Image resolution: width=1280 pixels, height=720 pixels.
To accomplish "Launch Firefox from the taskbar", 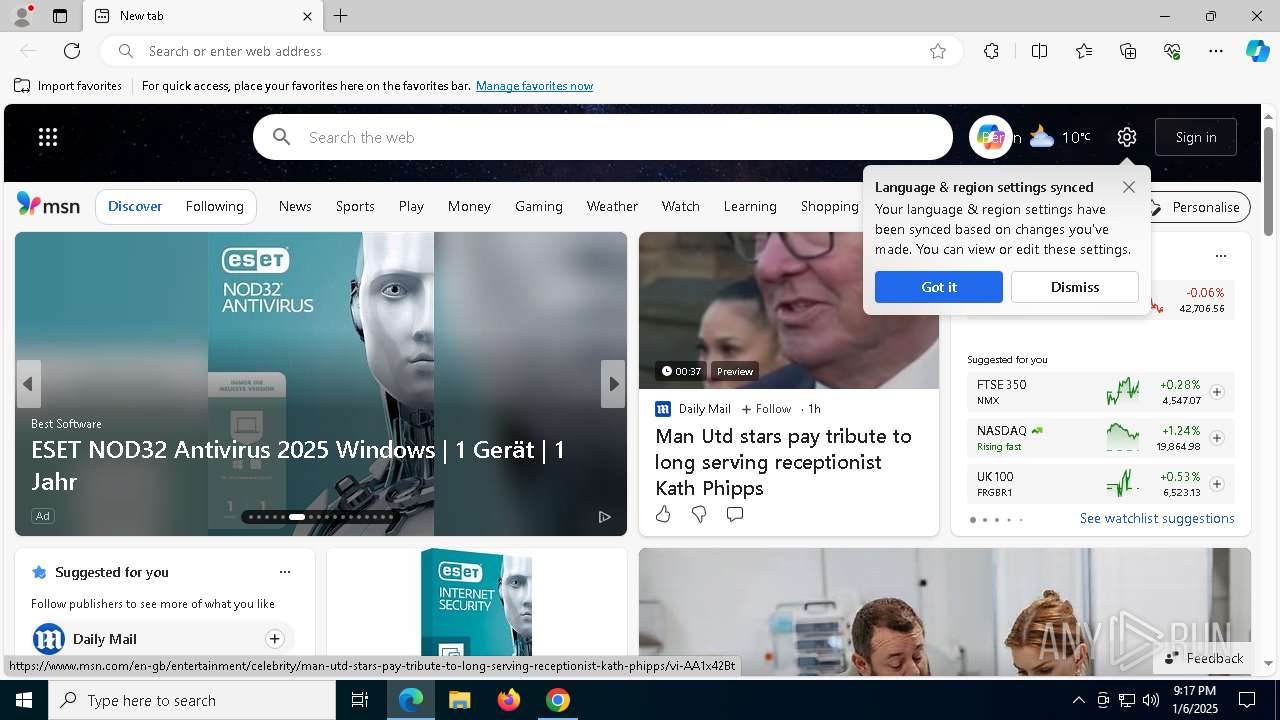I will (x=509, y=700).
